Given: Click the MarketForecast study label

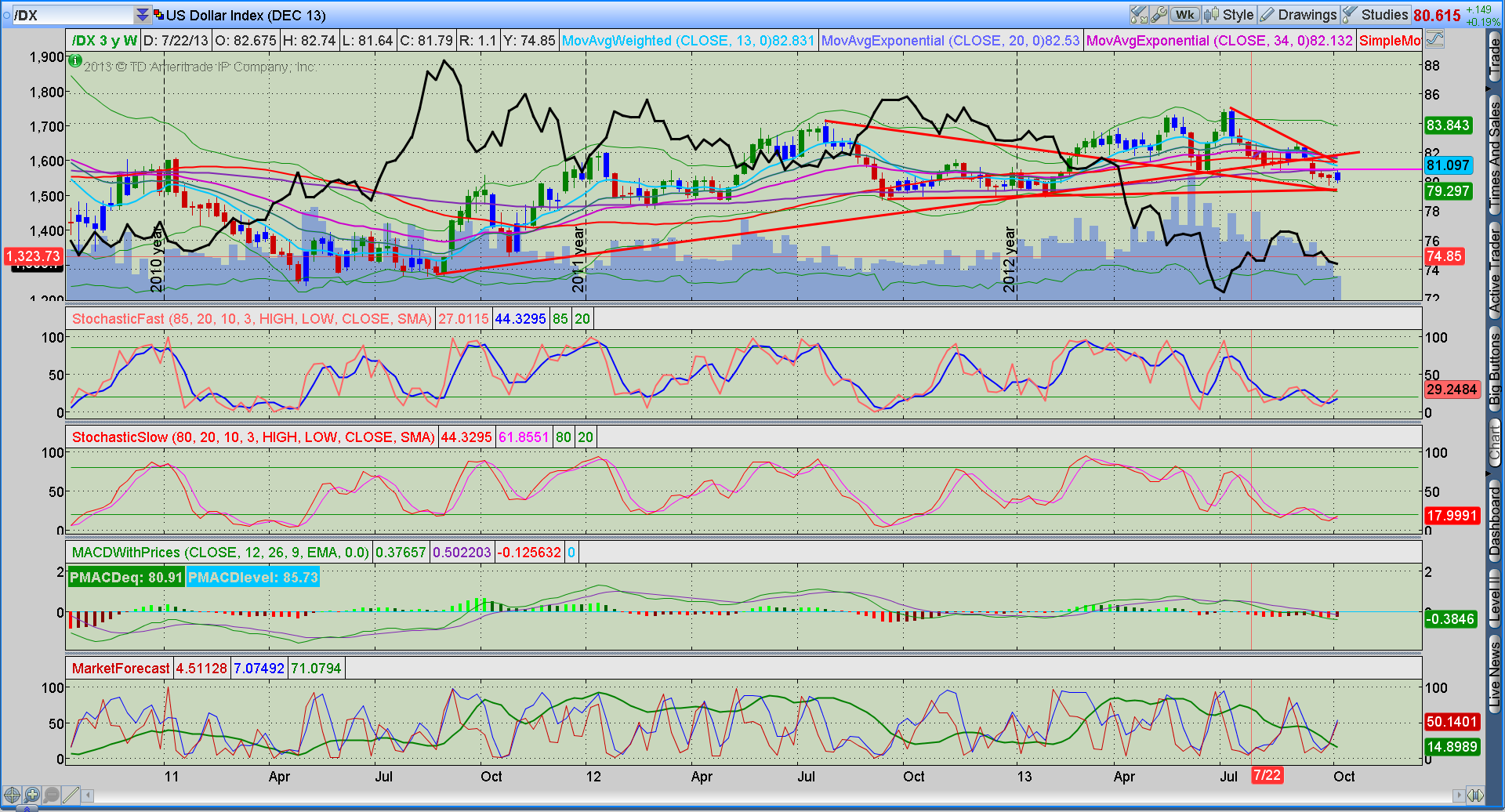Looking at the screenshot, I should pyautogui.click(x=121, y=668).
